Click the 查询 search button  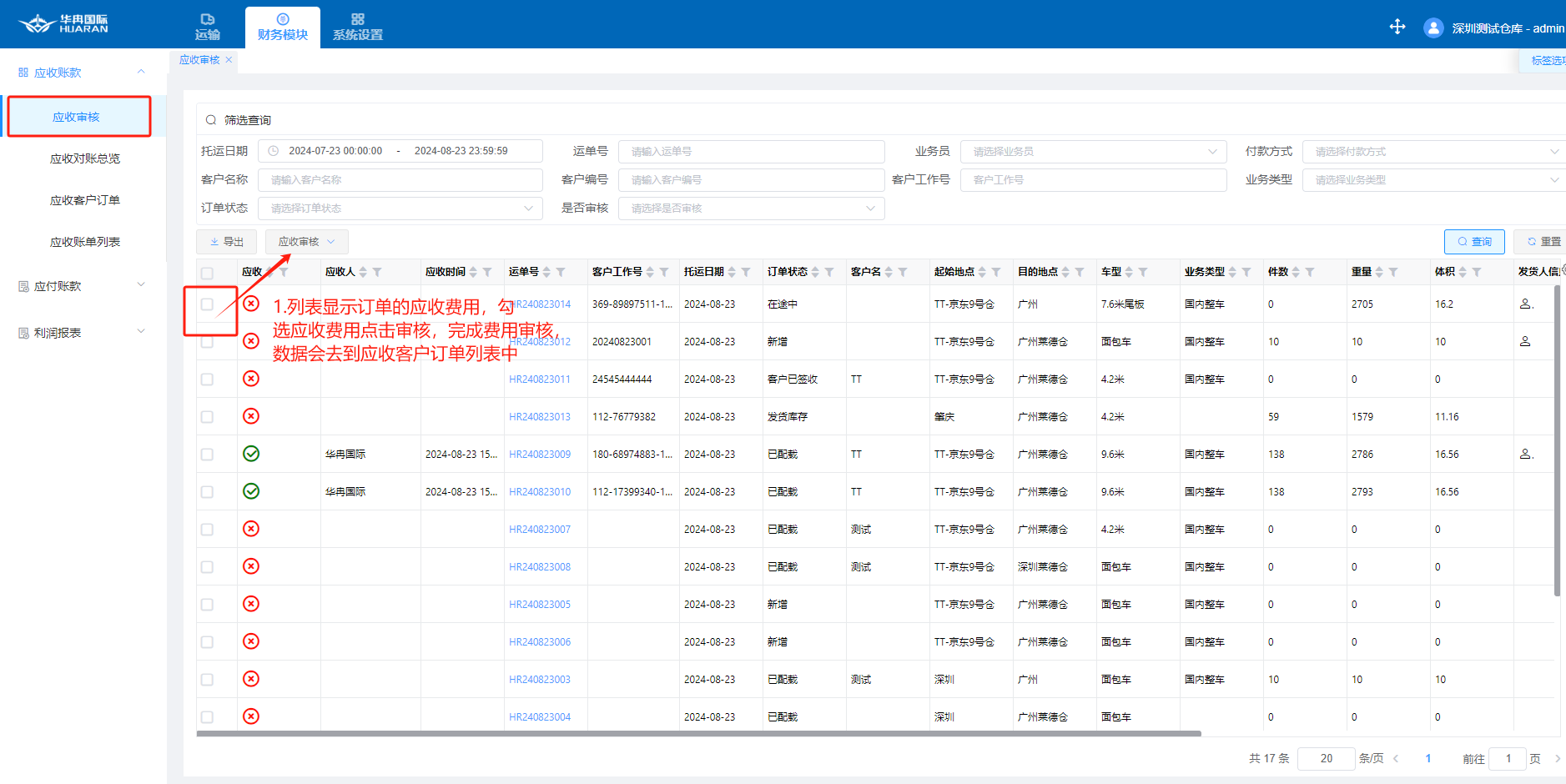tap(1474, 242)
